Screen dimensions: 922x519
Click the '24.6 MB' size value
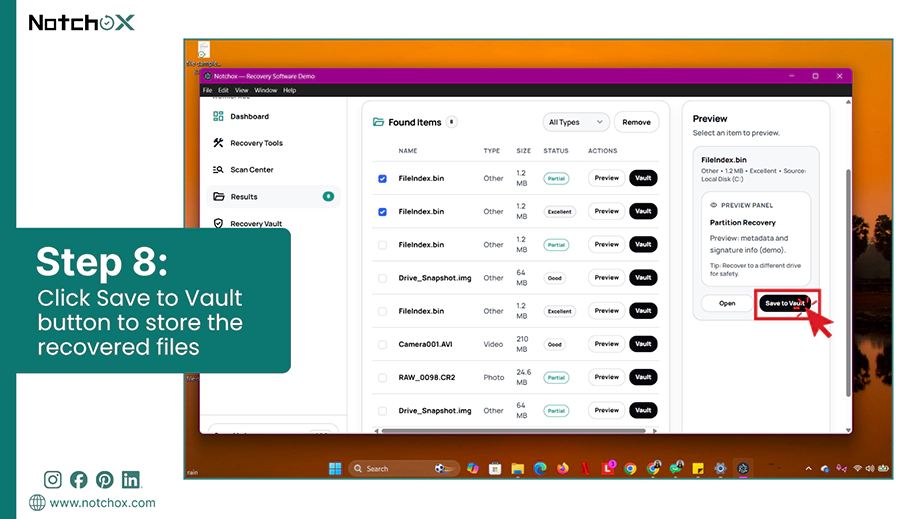[x=523, y=377]
